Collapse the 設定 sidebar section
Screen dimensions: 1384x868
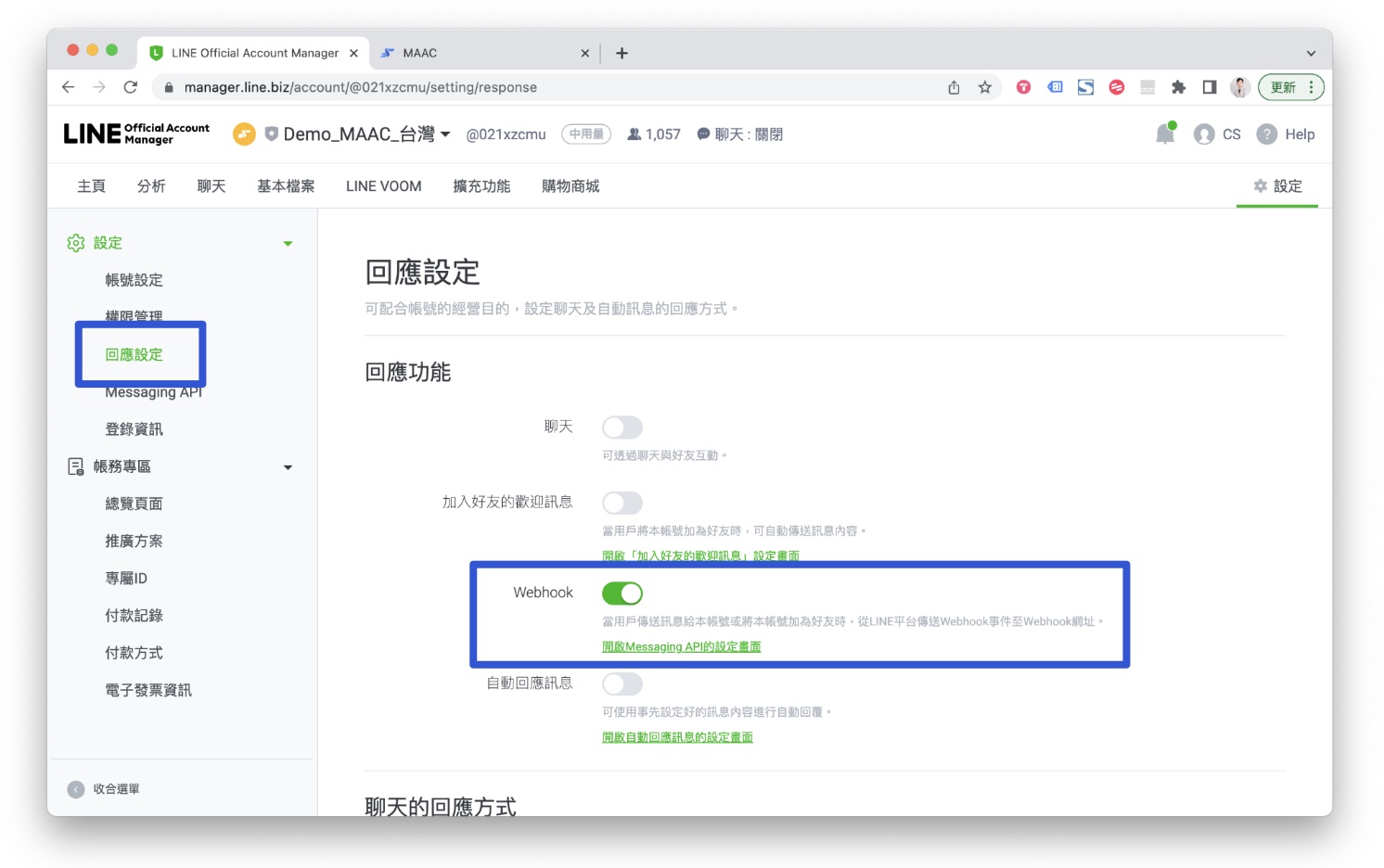tap(288, 244)
